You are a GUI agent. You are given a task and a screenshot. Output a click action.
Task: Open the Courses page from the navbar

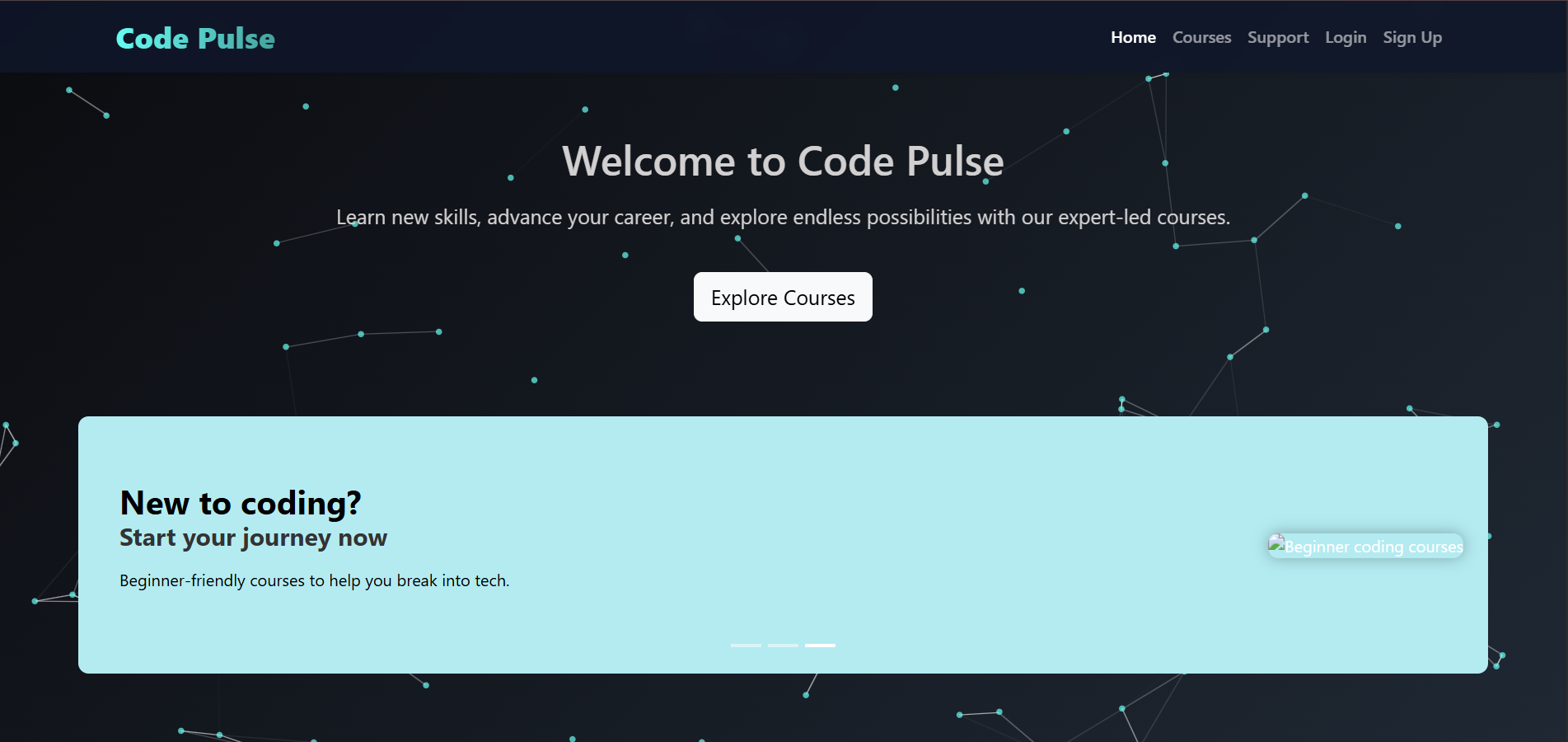pos(1201,37)
